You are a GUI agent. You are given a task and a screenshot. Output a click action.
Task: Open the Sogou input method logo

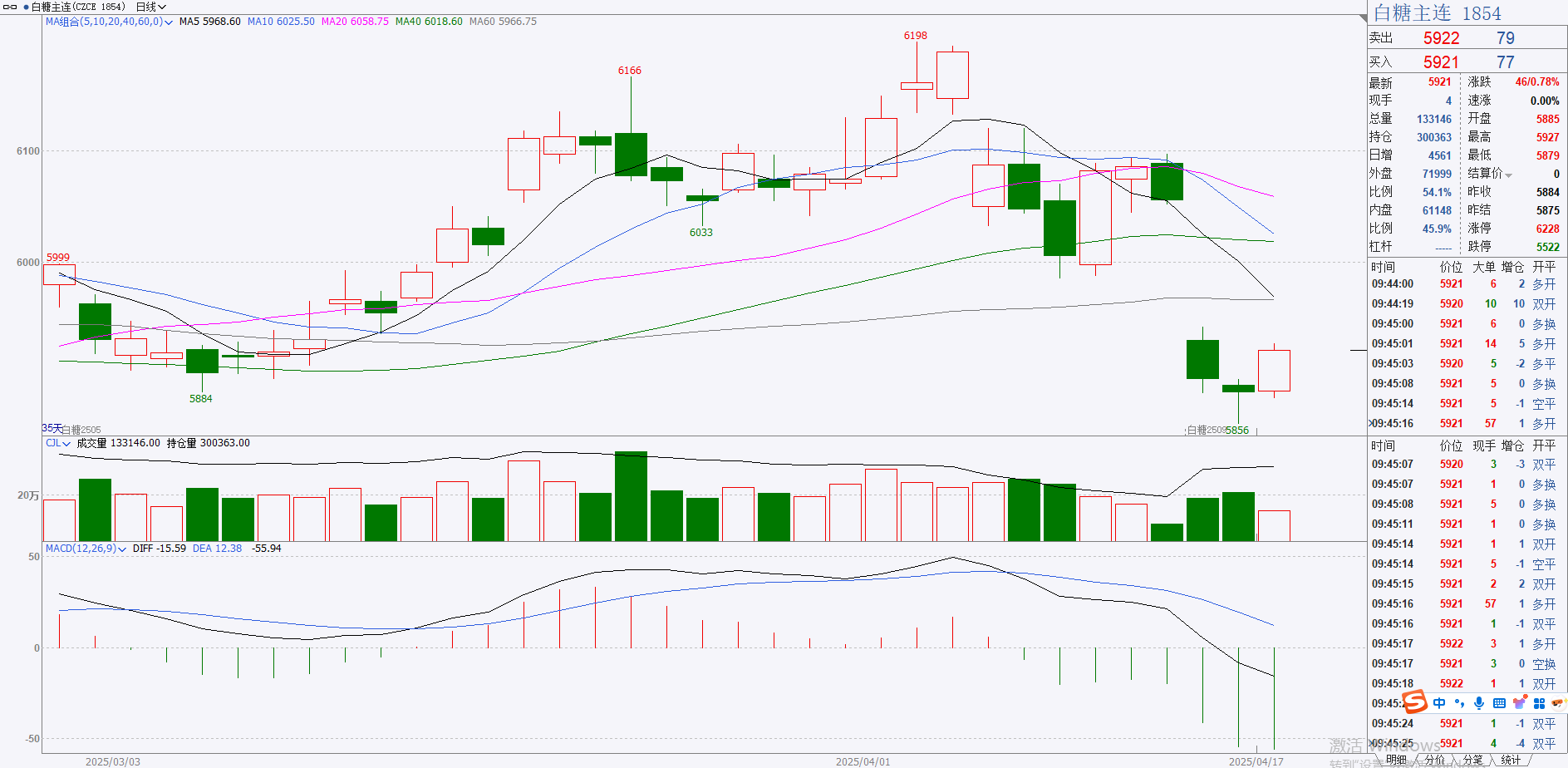(1414, 702)
